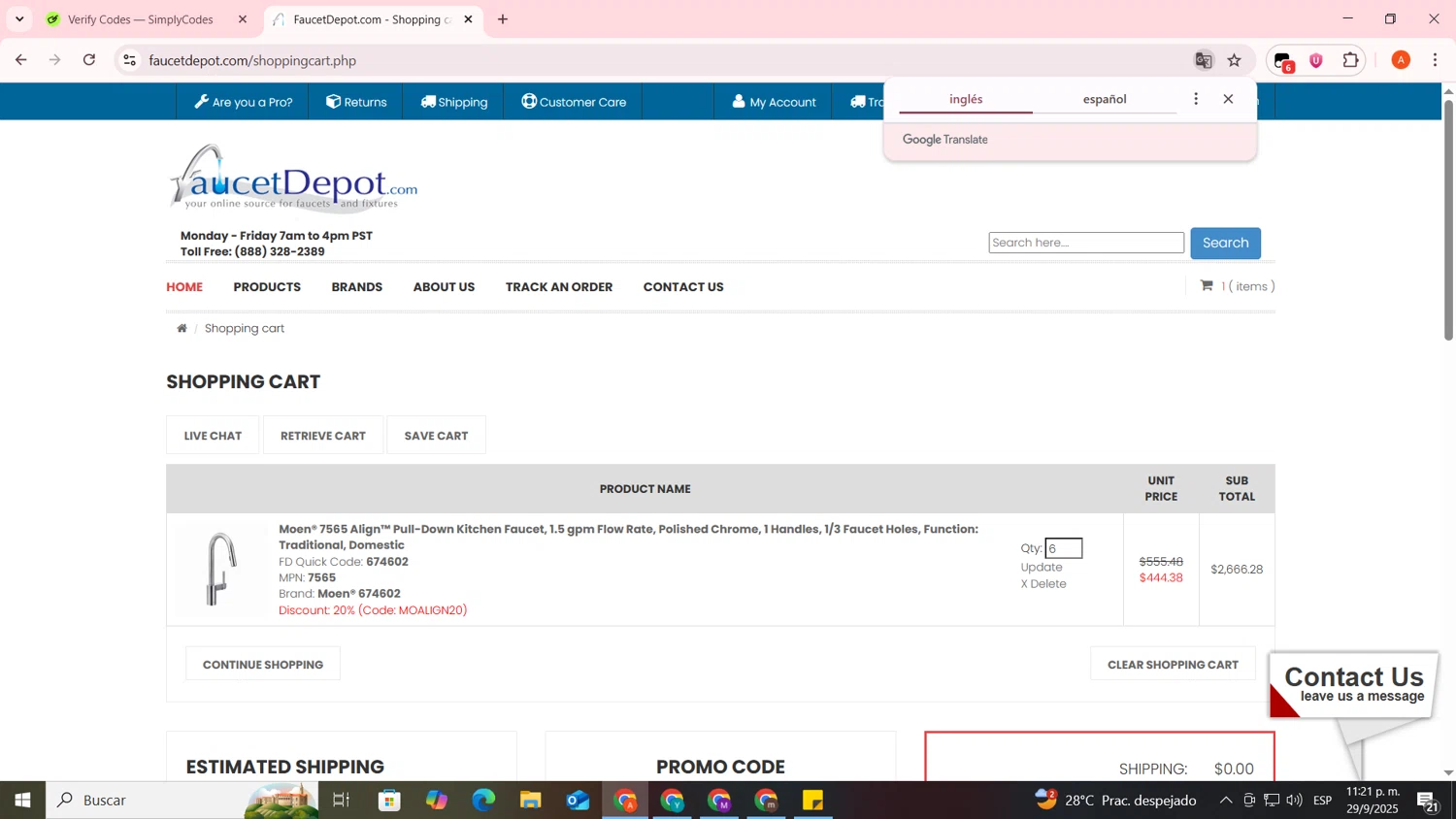Image resolution: width=1456 pixels, height=819 pixels.
Task: Open My Account link
Action: coord(774,102)
